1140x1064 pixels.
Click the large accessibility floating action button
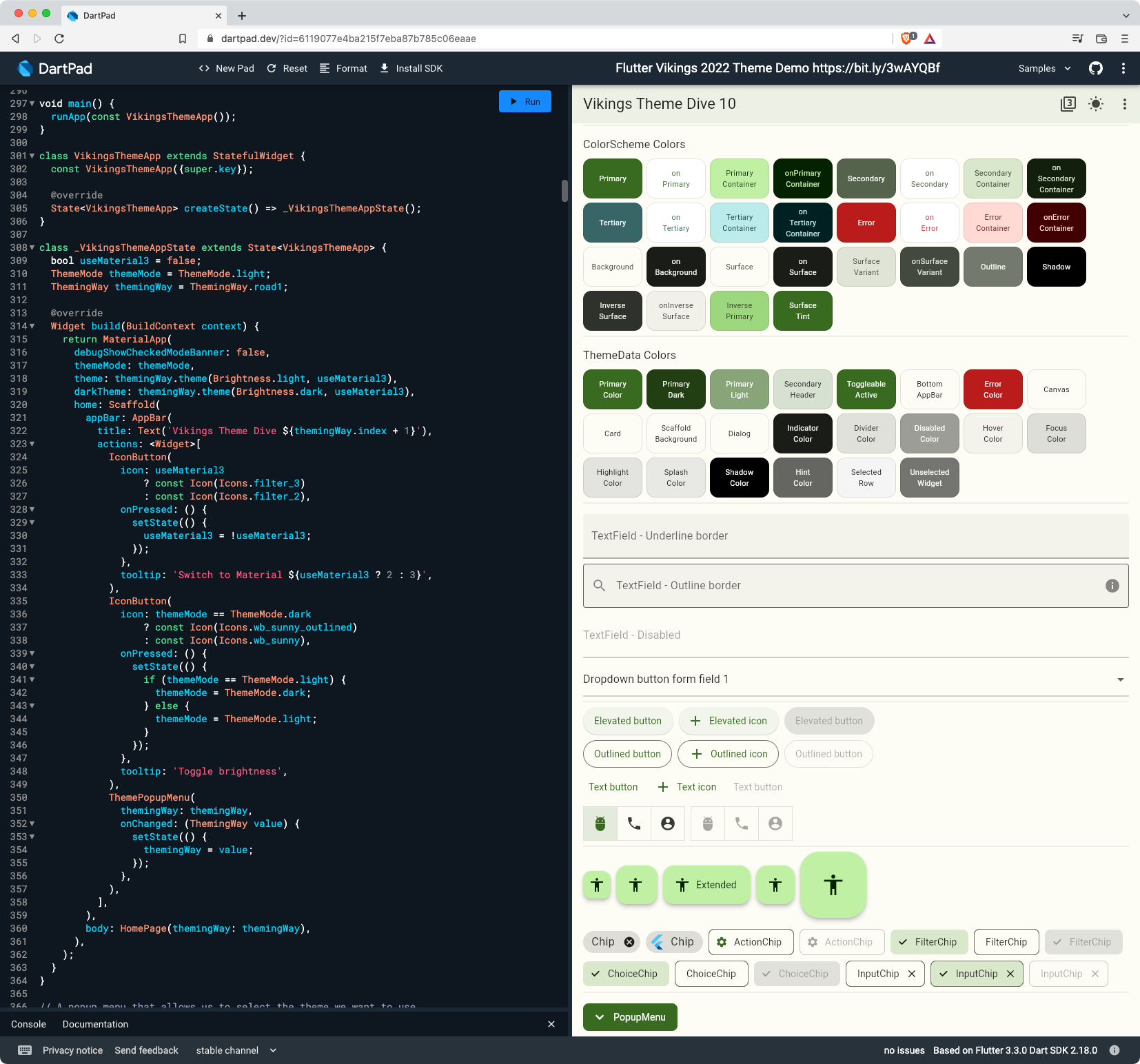pos(833,885)
